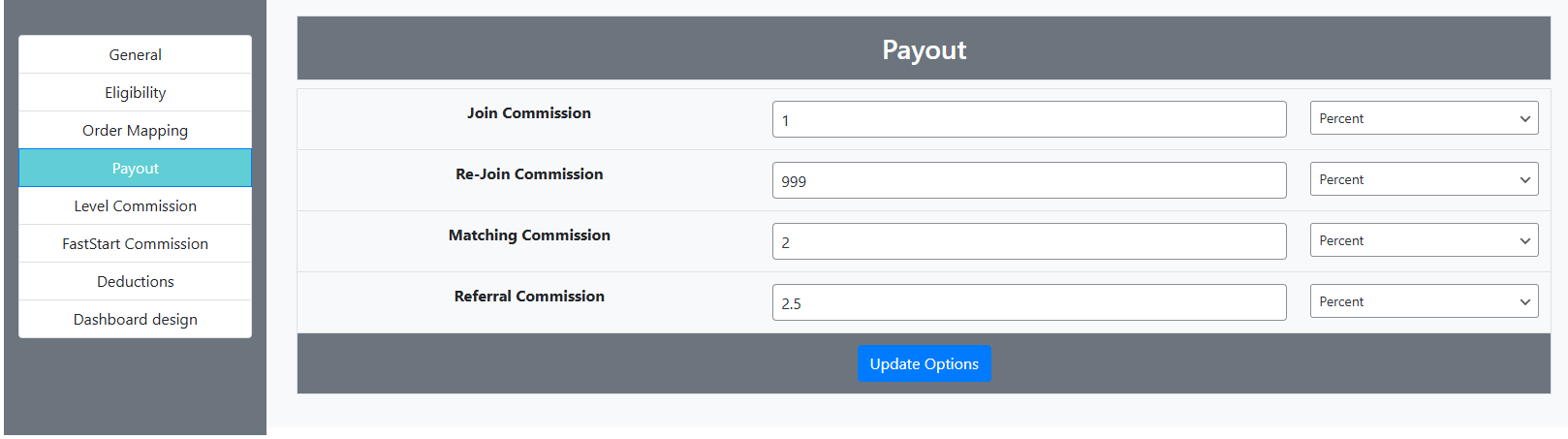Click the Join Commission label
This screenshot has height=439, width=1568.
point(529,113)
